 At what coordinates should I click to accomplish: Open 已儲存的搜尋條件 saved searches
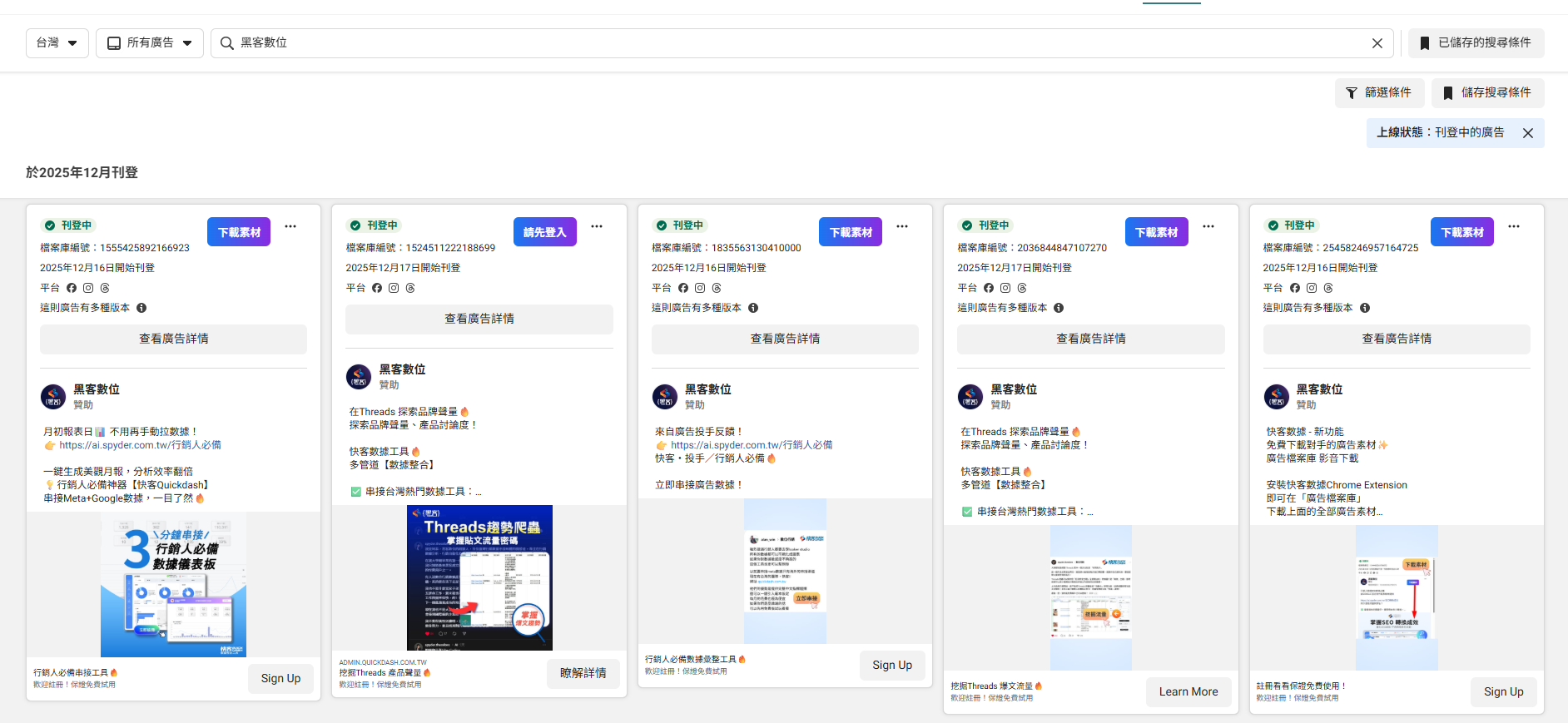pyautogui.click(x=1476, y=42)
